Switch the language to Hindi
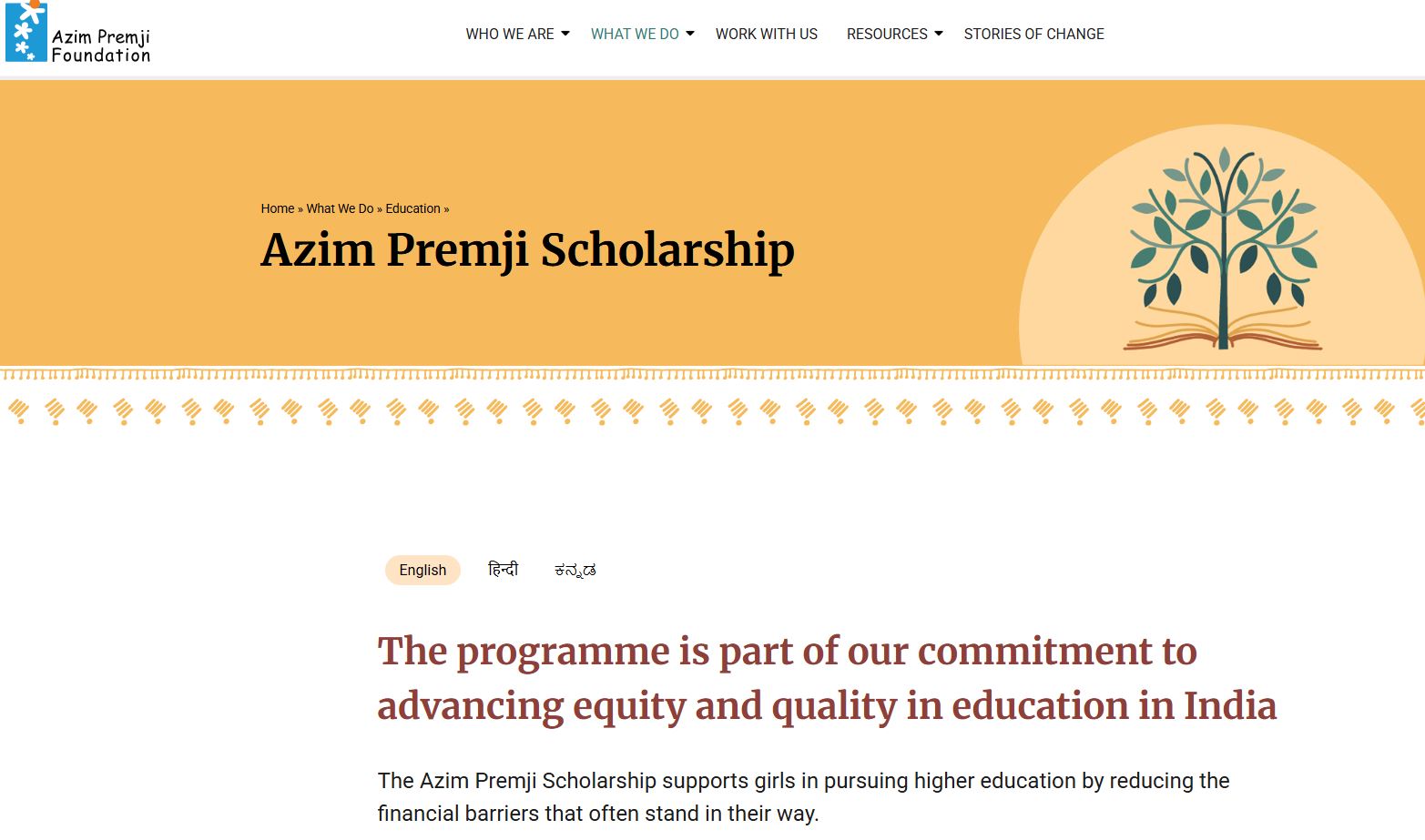The image size is (1425, 840). click(503, 570)
